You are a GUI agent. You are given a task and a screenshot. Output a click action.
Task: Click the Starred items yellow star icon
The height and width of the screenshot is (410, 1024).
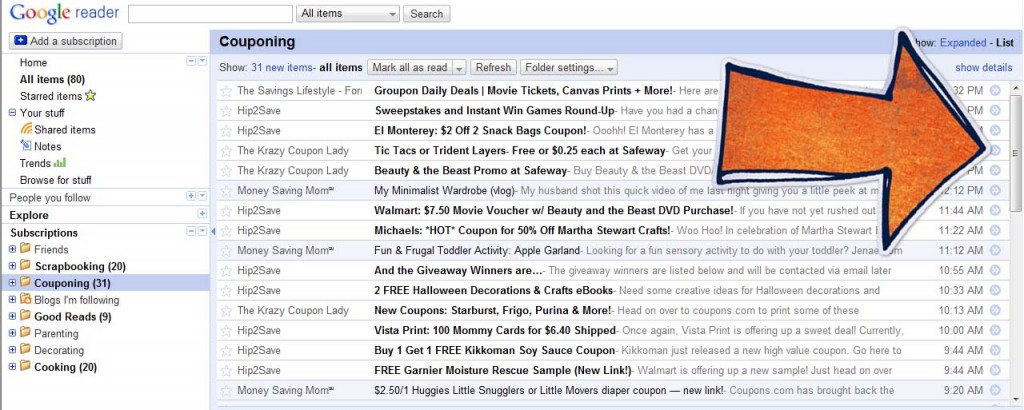point(90,96)
